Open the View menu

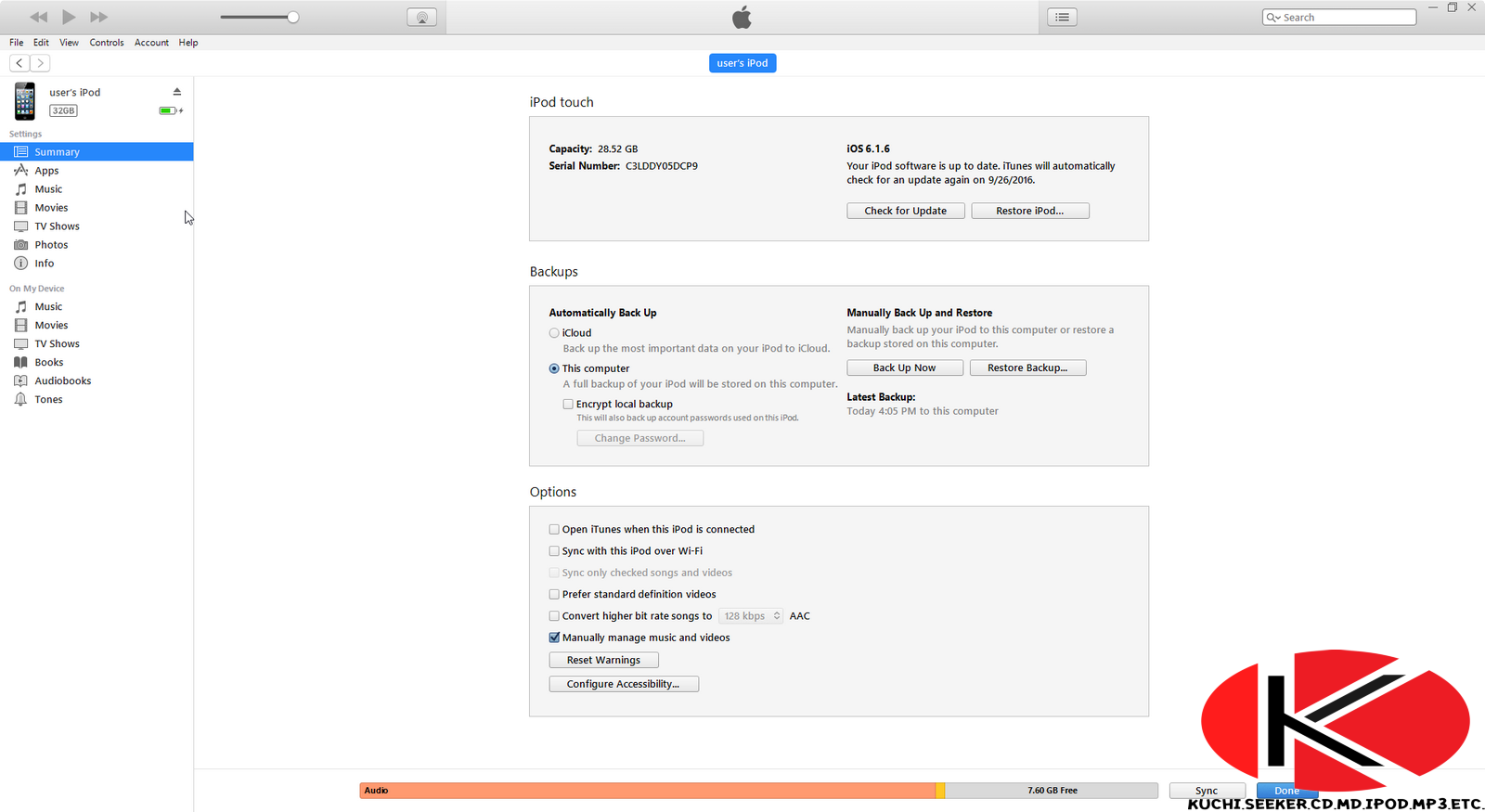pos(70,43)
